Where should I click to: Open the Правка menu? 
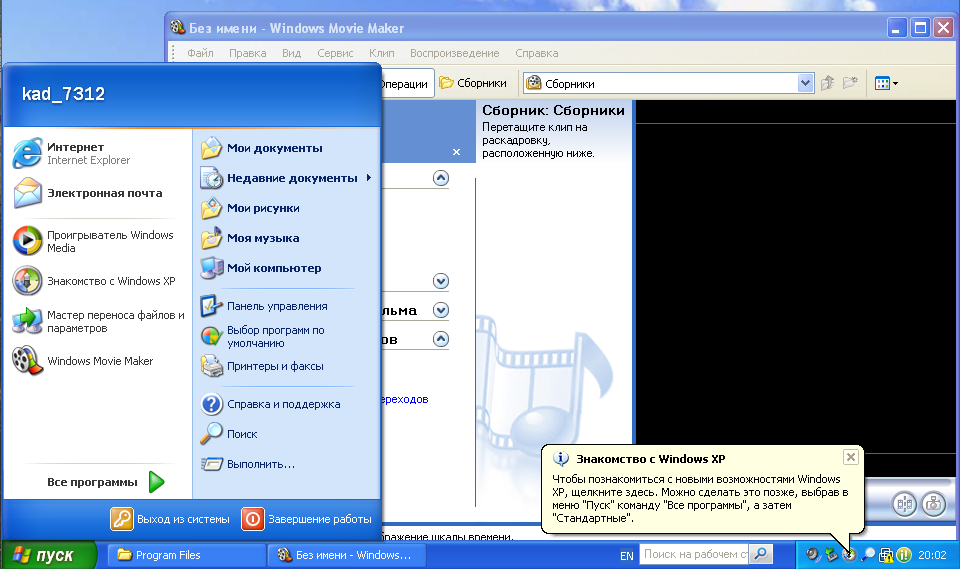pyautogui.click(x=247, y=53)
